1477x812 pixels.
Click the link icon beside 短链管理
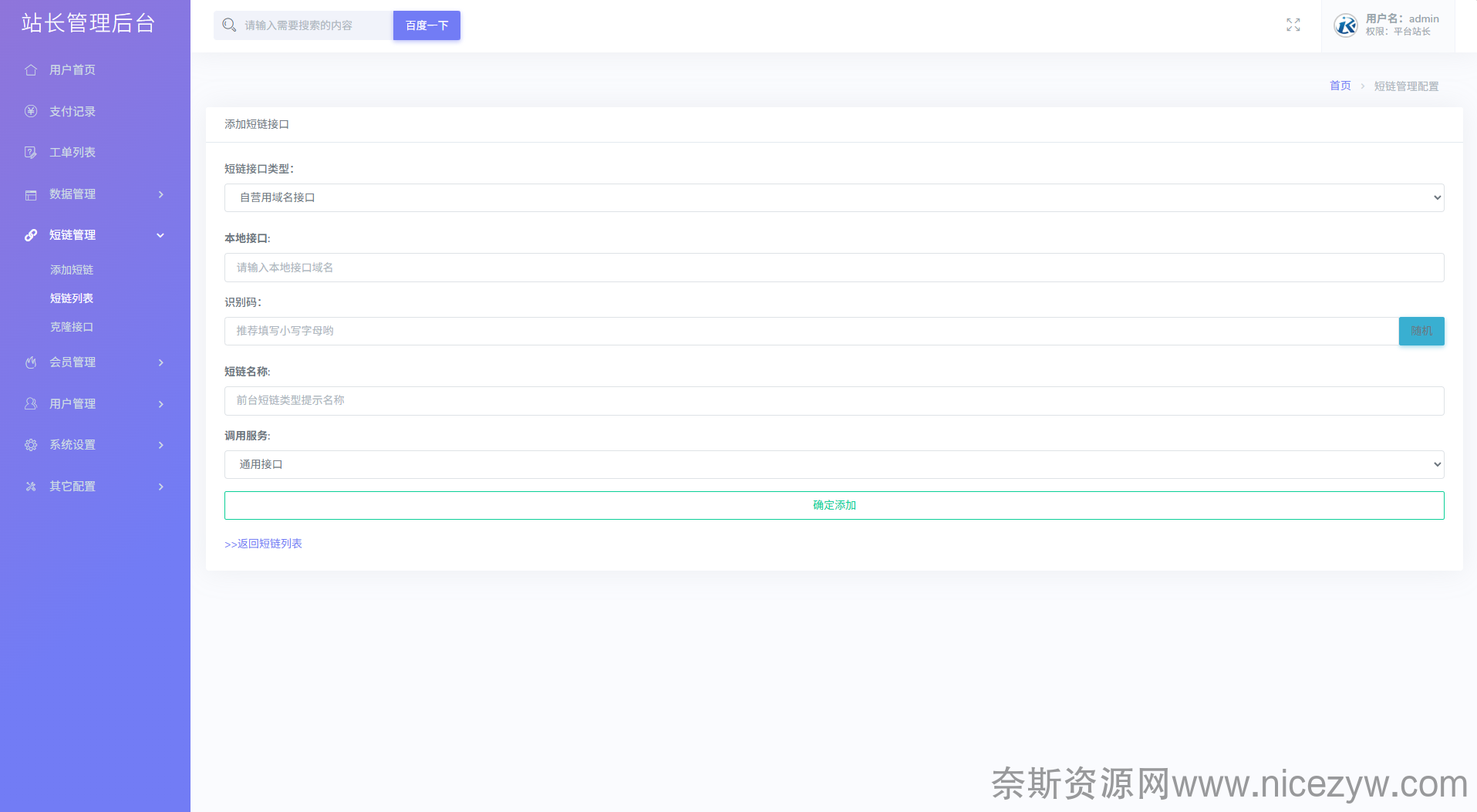[31, 235]
